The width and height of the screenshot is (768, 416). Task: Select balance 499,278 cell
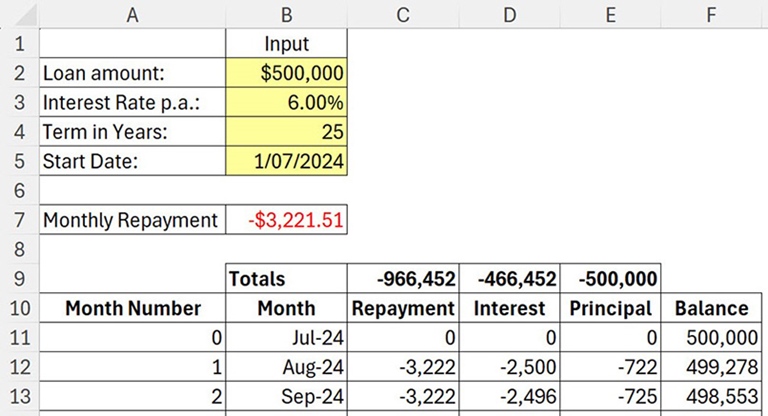[711, 367]
